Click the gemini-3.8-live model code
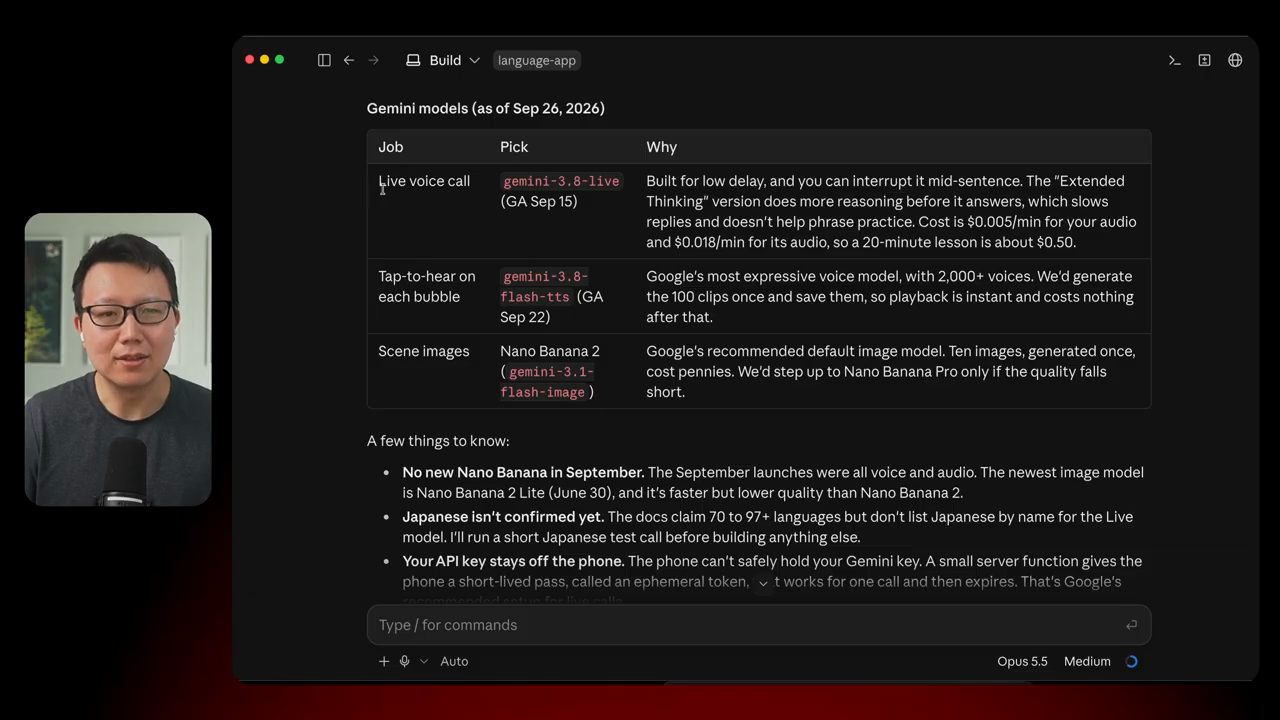1280x720 pixels. pos(561,181)
